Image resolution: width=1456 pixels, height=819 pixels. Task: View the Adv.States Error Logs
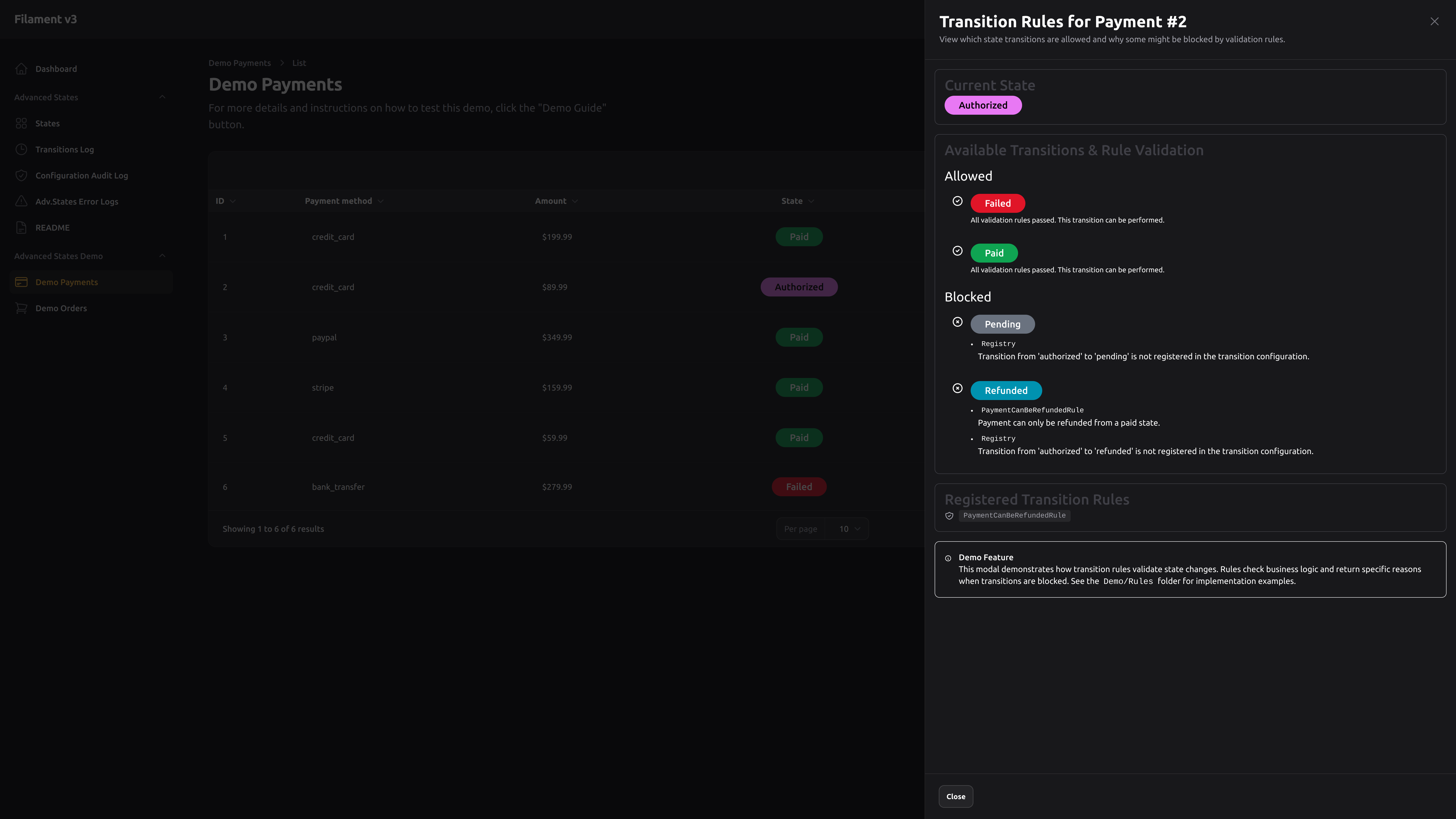coord(76,201)
